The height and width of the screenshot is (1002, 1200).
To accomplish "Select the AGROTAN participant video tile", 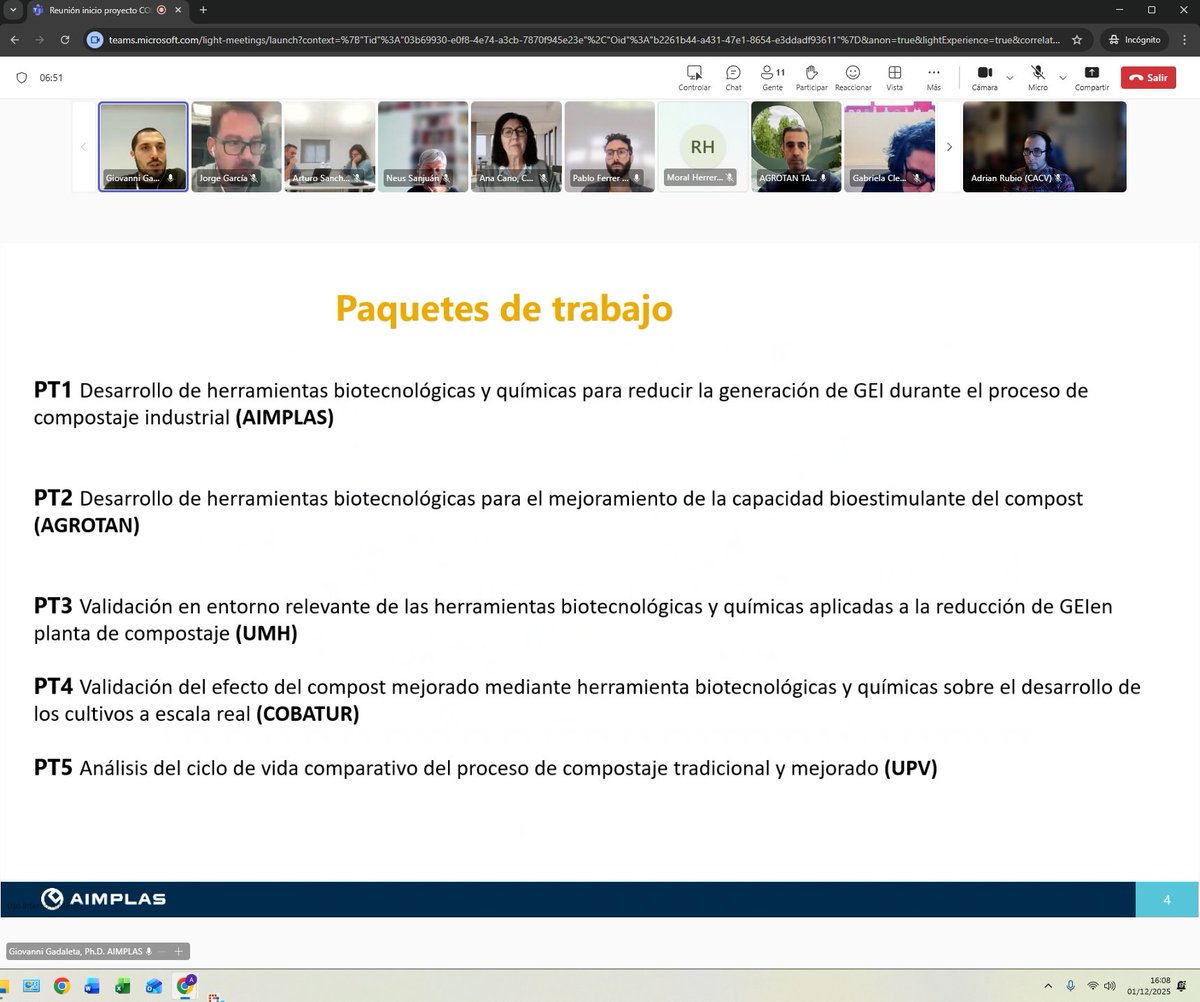I will 796,147.
